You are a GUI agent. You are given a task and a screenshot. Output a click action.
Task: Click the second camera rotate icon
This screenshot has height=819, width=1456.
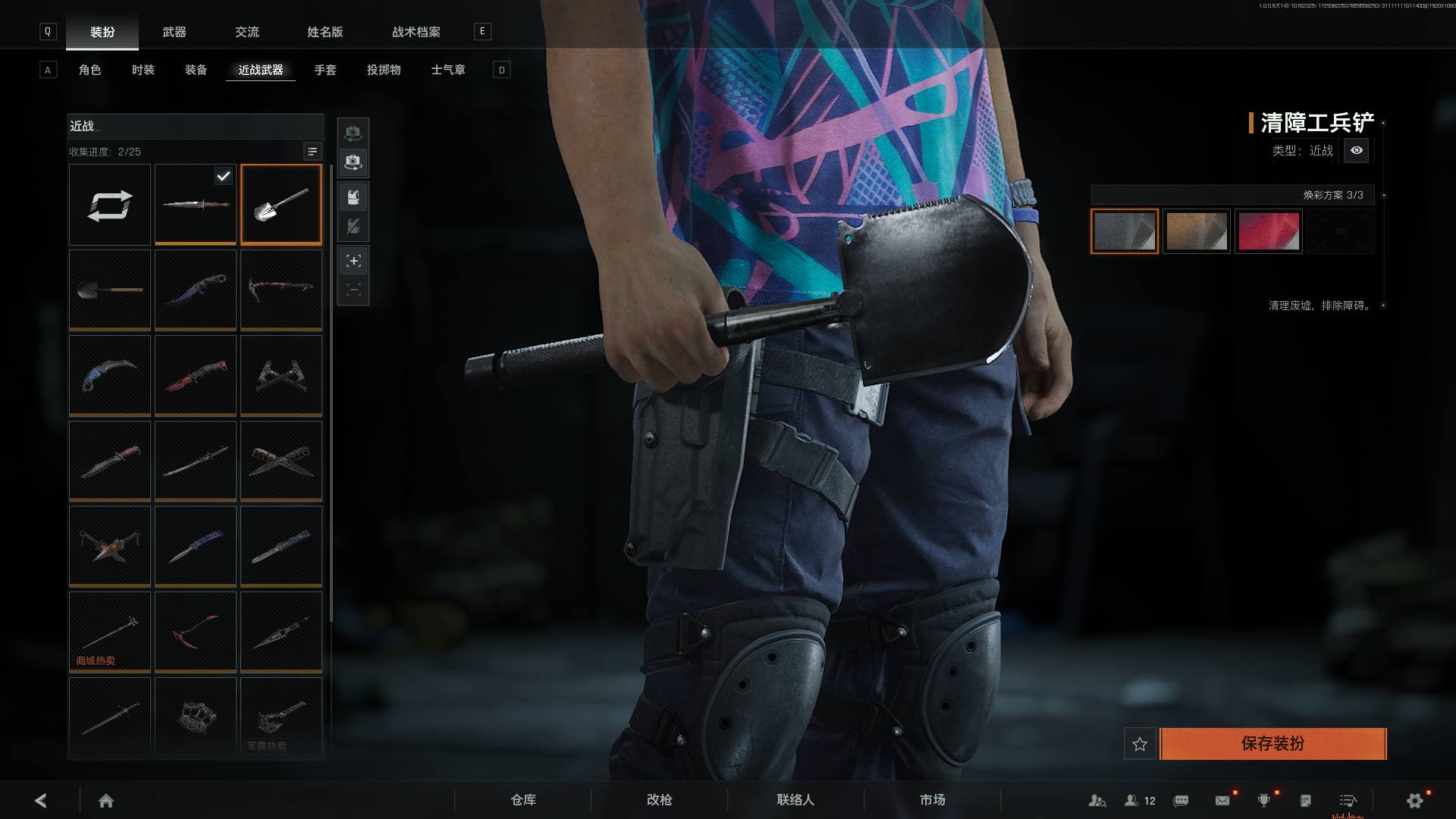353,162
